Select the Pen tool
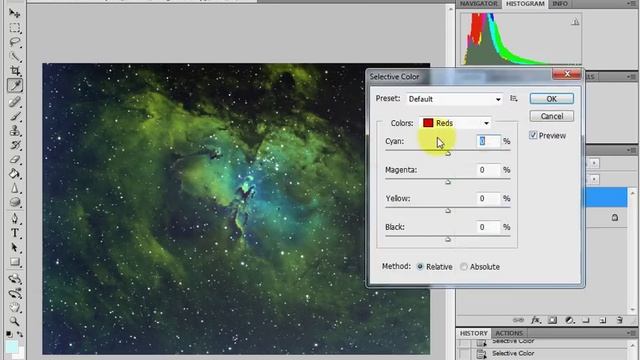 click(x=15, y=219)
